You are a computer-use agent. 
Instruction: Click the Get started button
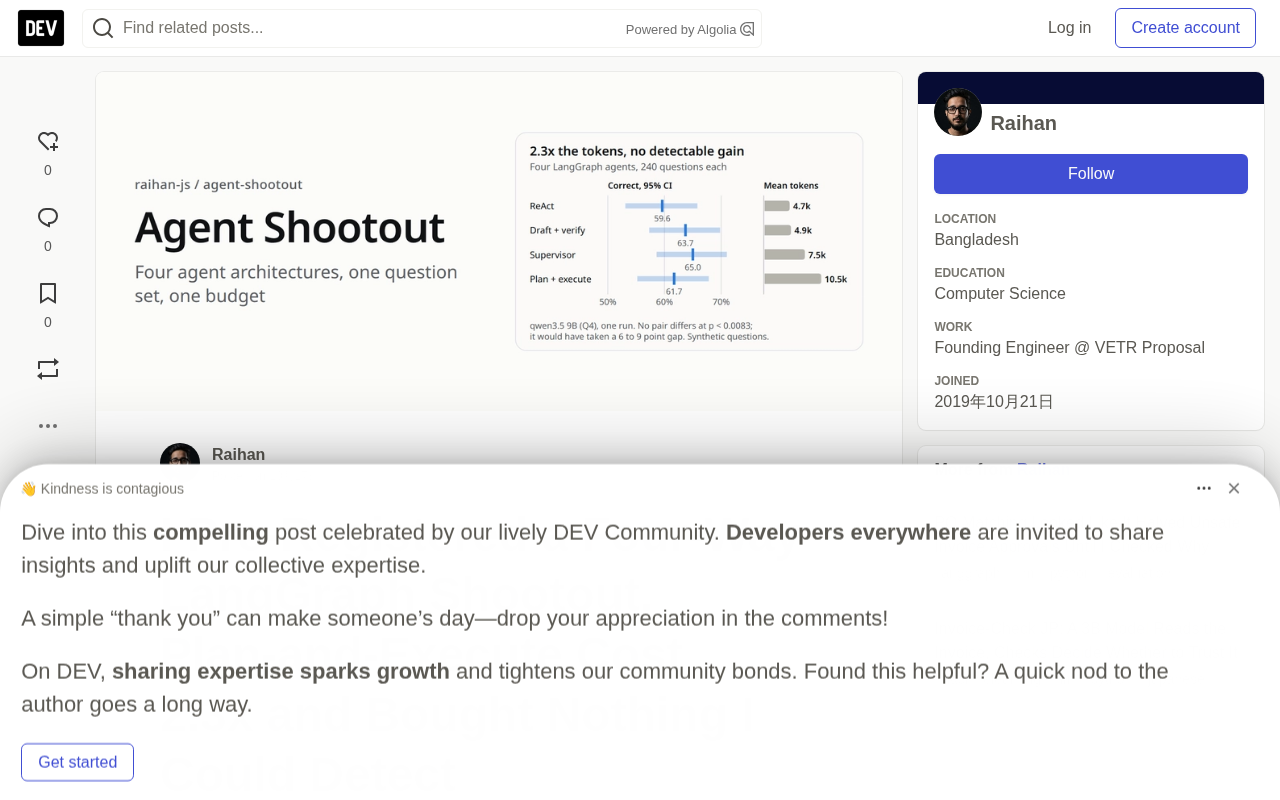click(x=77, y=762)
